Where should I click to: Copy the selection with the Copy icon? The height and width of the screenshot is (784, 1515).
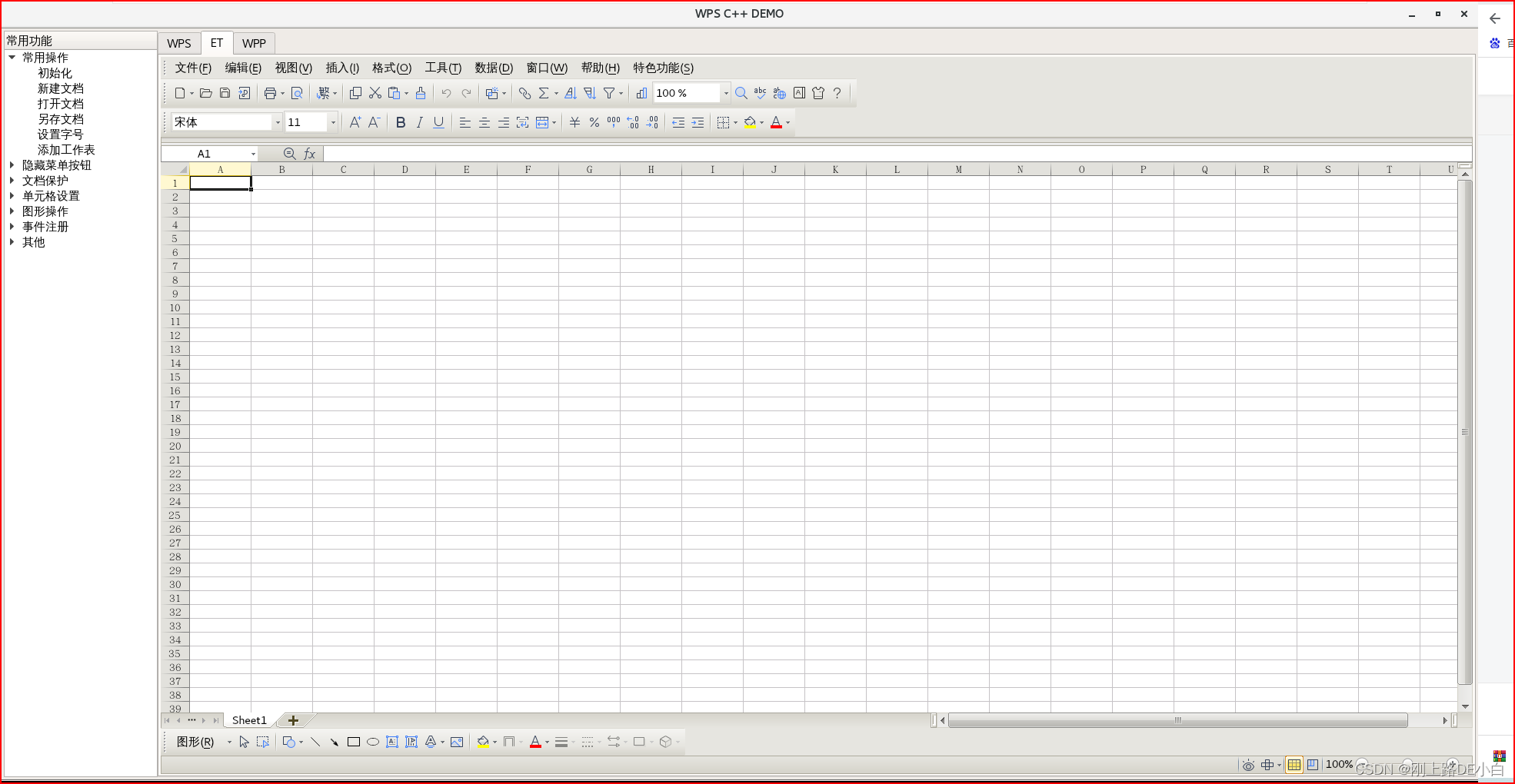click(355, 93)
